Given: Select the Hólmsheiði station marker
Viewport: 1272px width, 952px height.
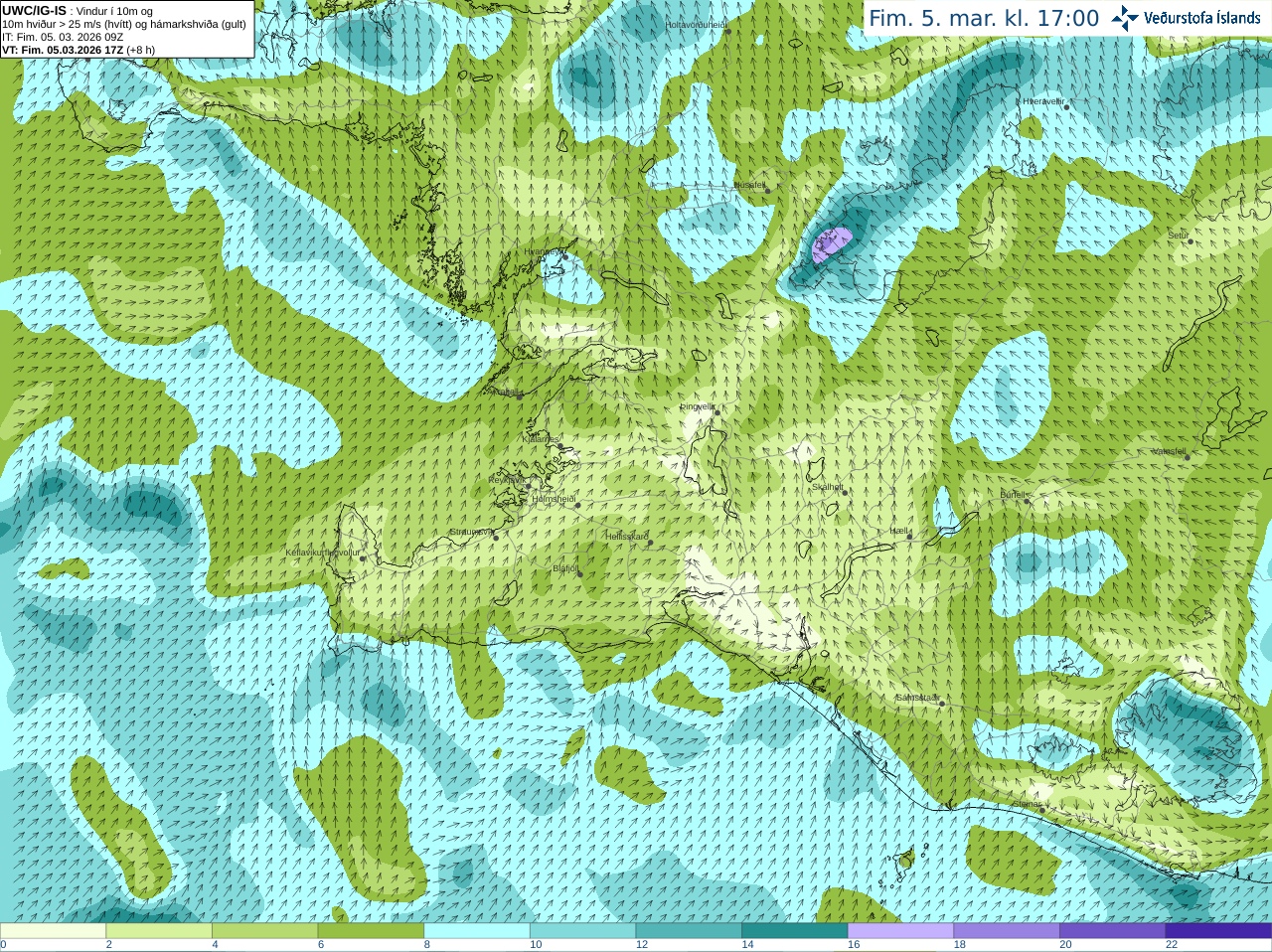Looking at the screenshot, I should pyautogui.click(x=577, y=505).
